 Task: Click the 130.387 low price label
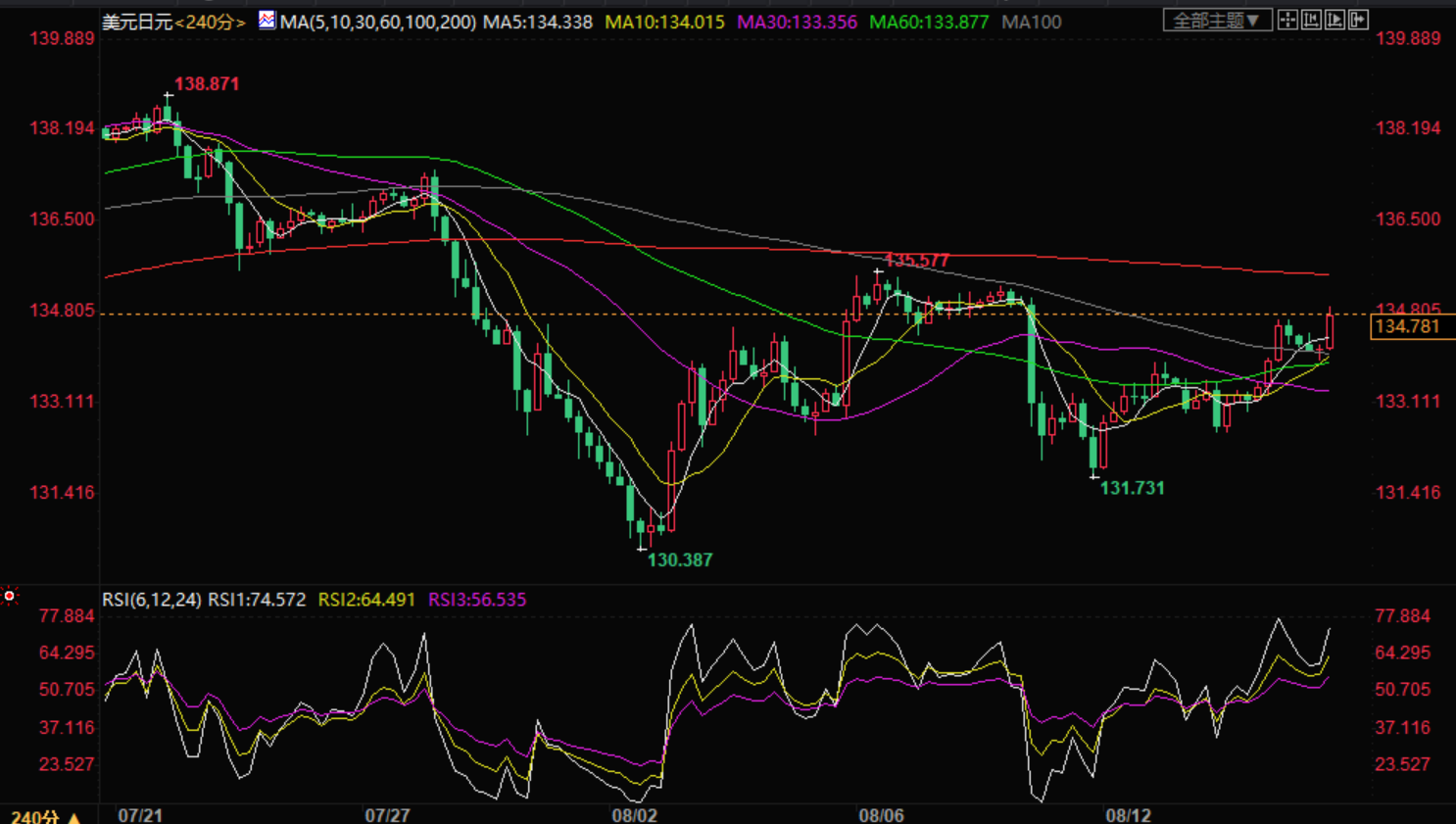point(679,560)
